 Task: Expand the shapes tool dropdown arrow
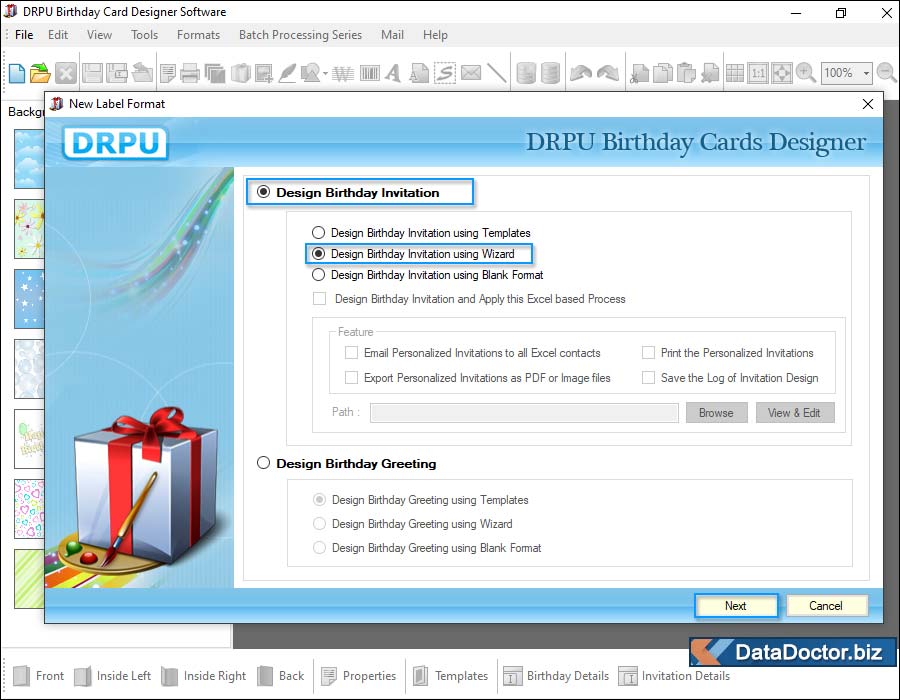(325, 73)
